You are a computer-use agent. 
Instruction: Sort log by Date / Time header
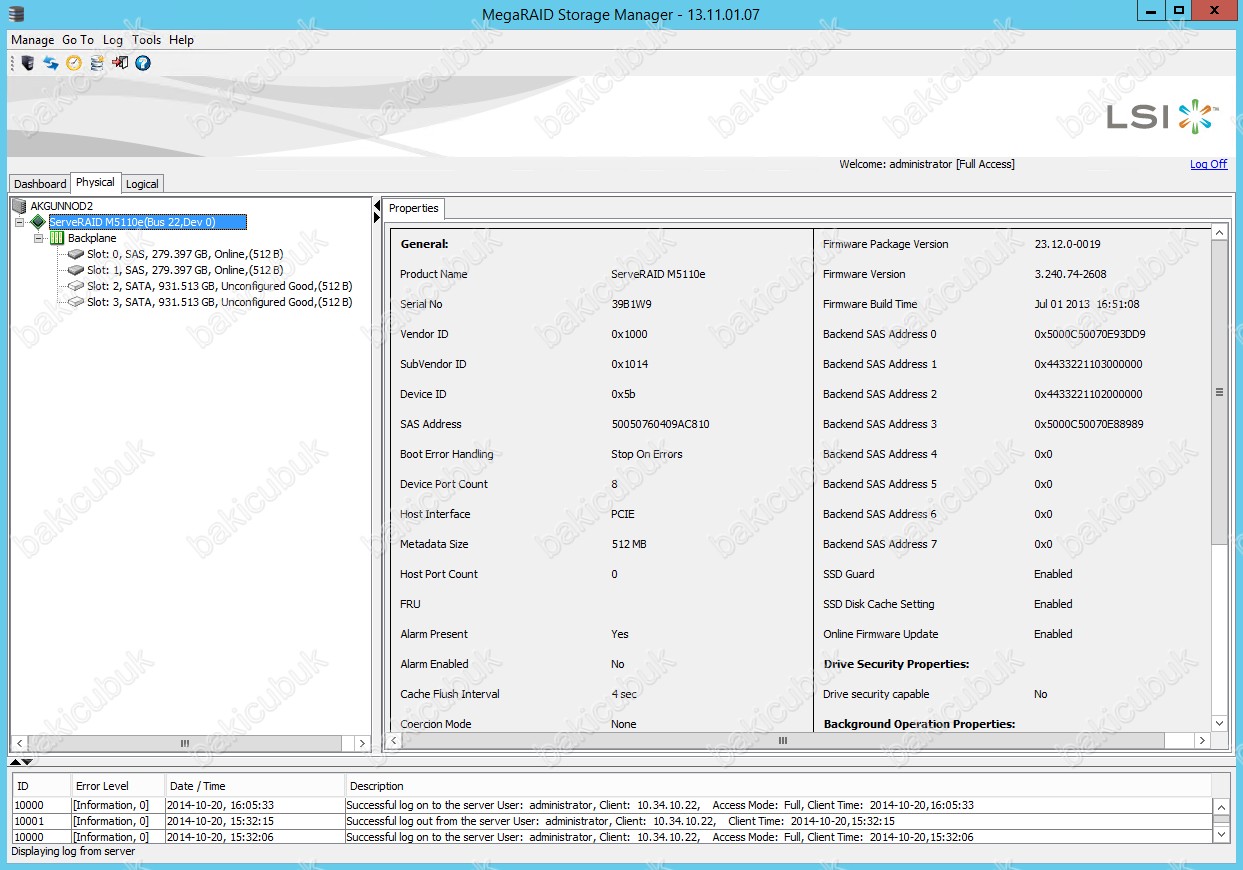tap(255, 786)
